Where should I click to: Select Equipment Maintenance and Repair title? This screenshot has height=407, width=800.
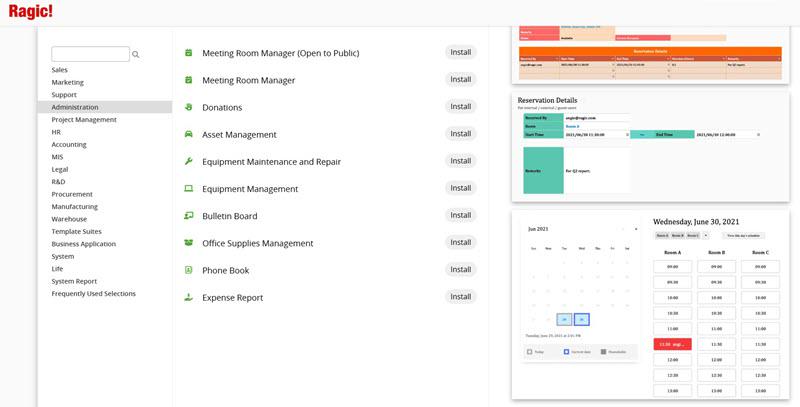click(271, 162)
